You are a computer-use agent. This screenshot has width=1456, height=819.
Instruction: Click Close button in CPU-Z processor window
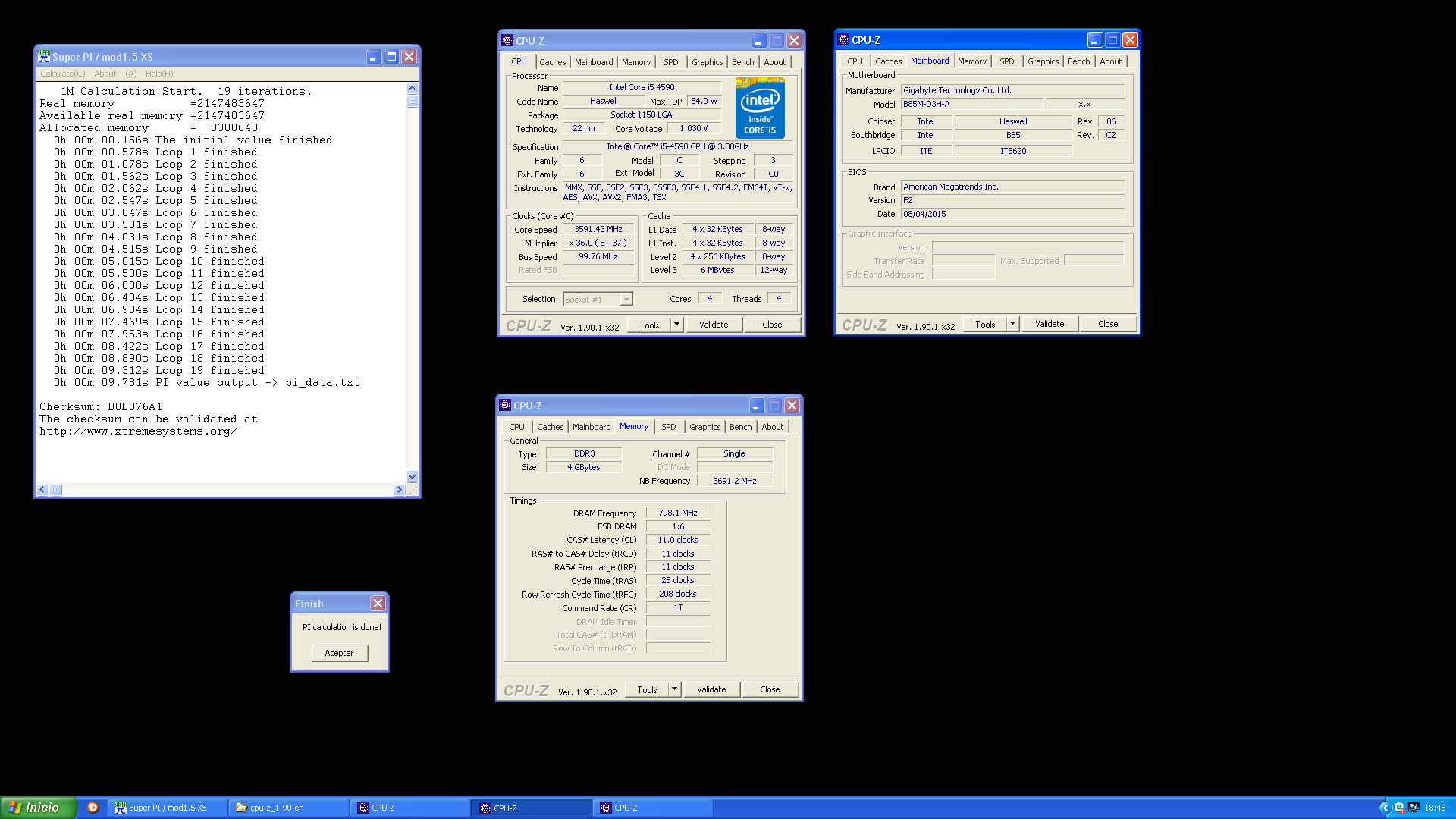(772, 325)
